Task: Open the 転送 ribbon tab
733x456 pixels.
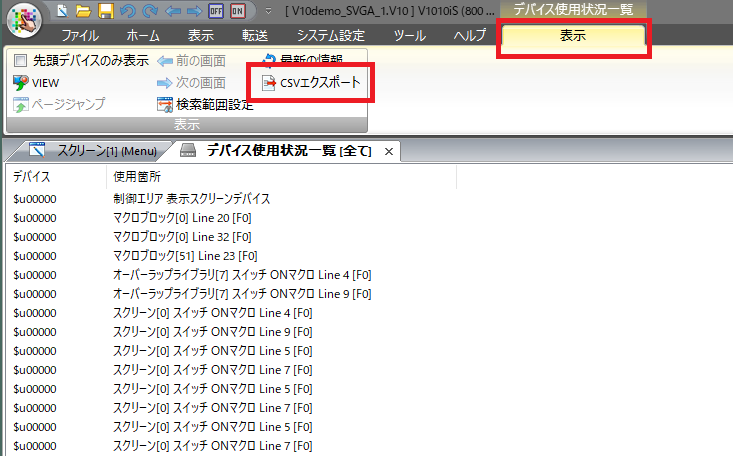Action: tap(255, 36)
